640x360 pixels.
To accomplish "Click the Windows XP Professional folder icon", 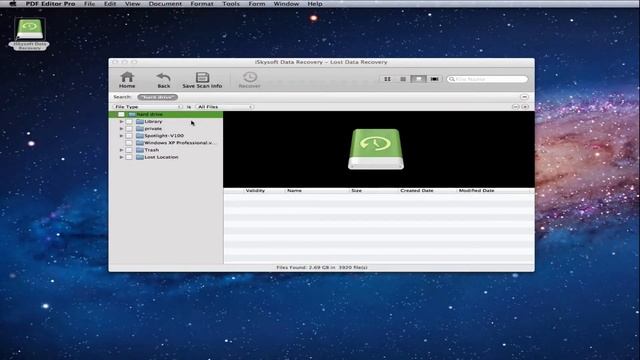I will pyautogui.click(x=140, y=143).
